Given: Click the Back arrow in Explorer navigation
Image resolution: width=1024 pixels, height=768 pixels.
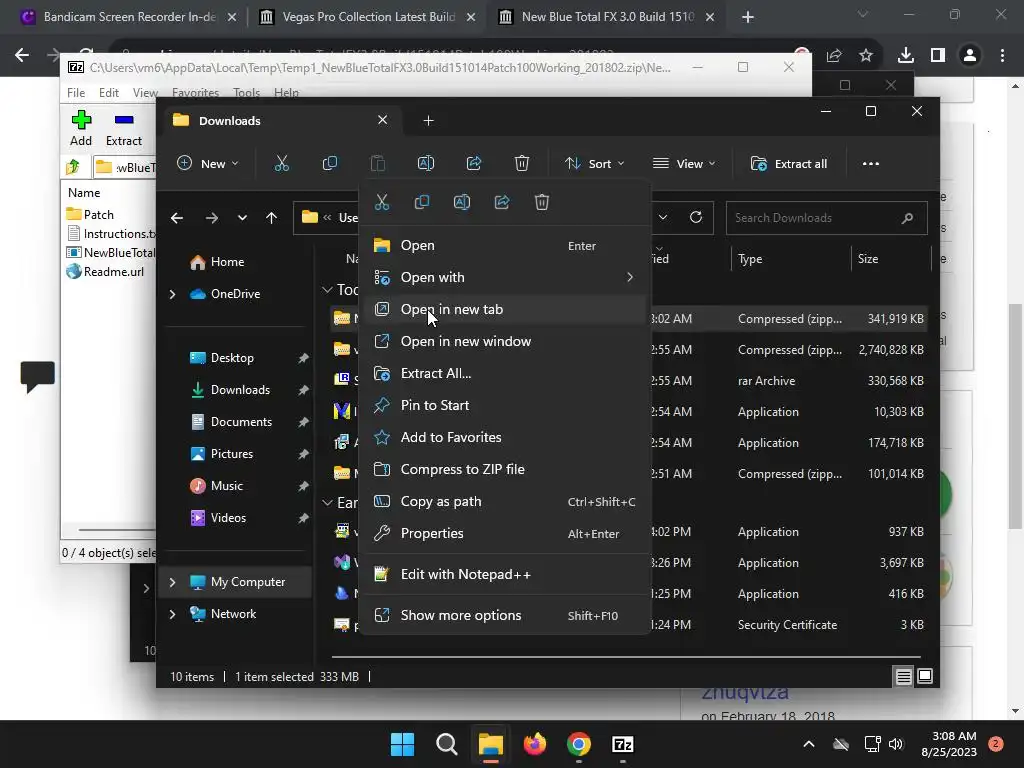Looking at the screenshot, I should [177, 218].
